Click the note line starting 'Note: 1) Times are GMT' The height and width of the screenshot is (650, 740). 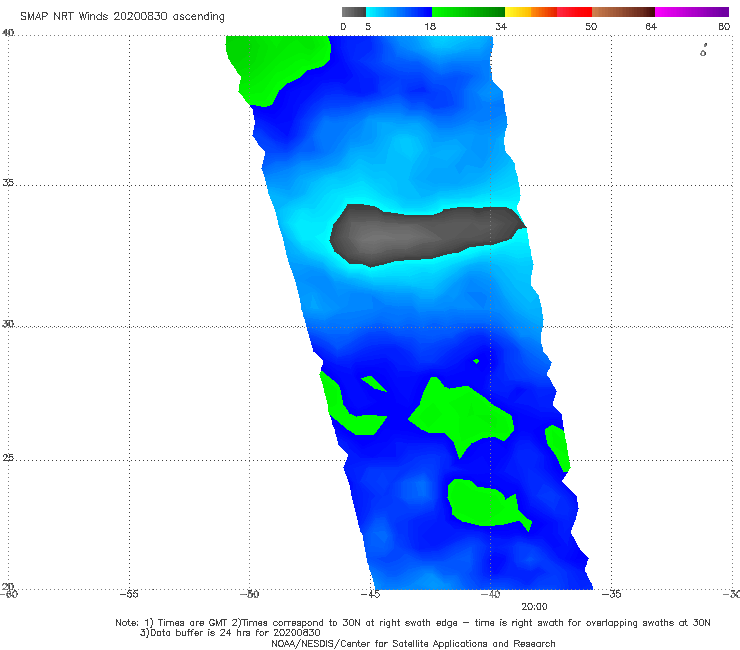[x=412, y=623]
